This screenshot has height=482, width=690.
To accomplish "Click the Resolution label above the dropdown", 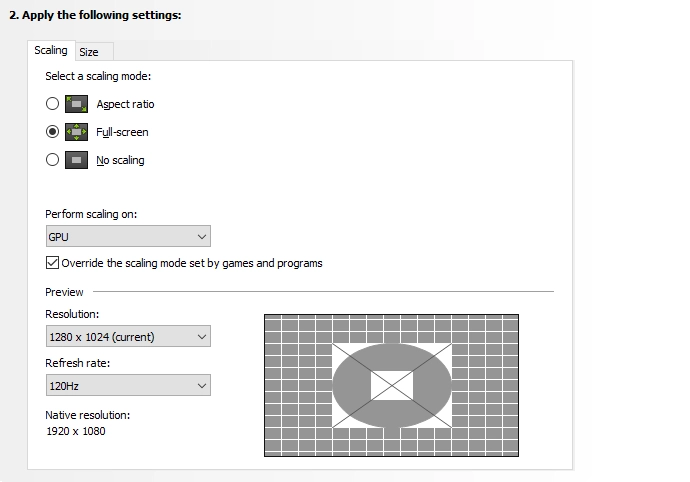I will tap(72, 314).
